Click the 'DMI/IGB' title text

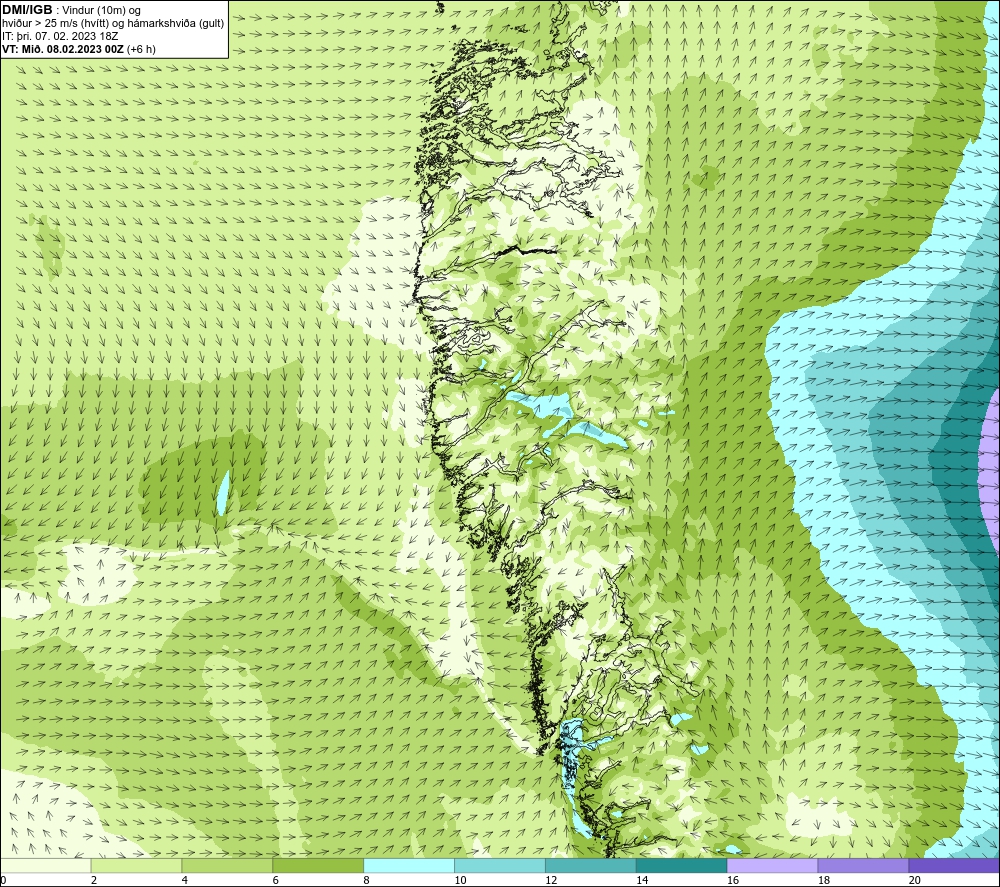coord(27,10)
